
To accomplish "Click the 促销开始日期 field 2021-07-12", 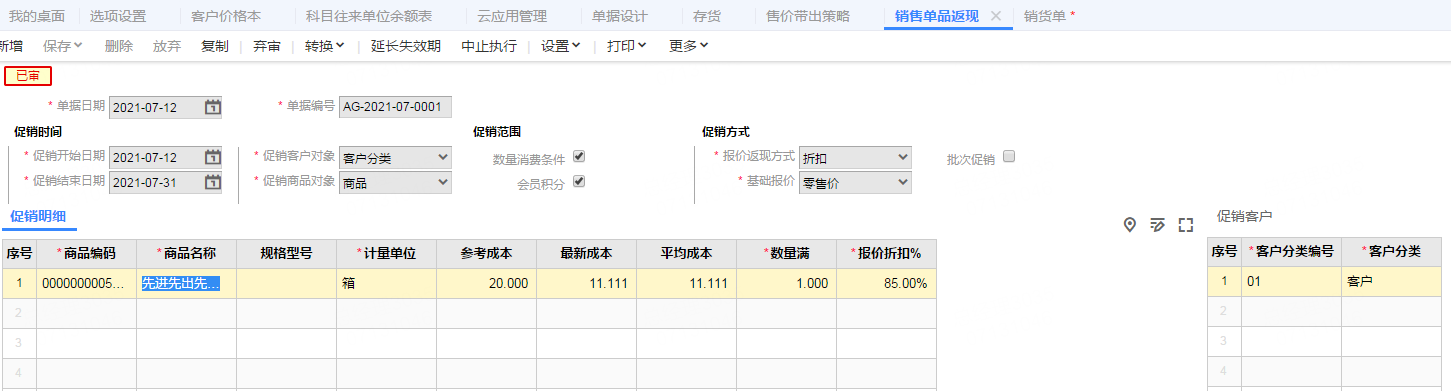I will tap(165, 157).
